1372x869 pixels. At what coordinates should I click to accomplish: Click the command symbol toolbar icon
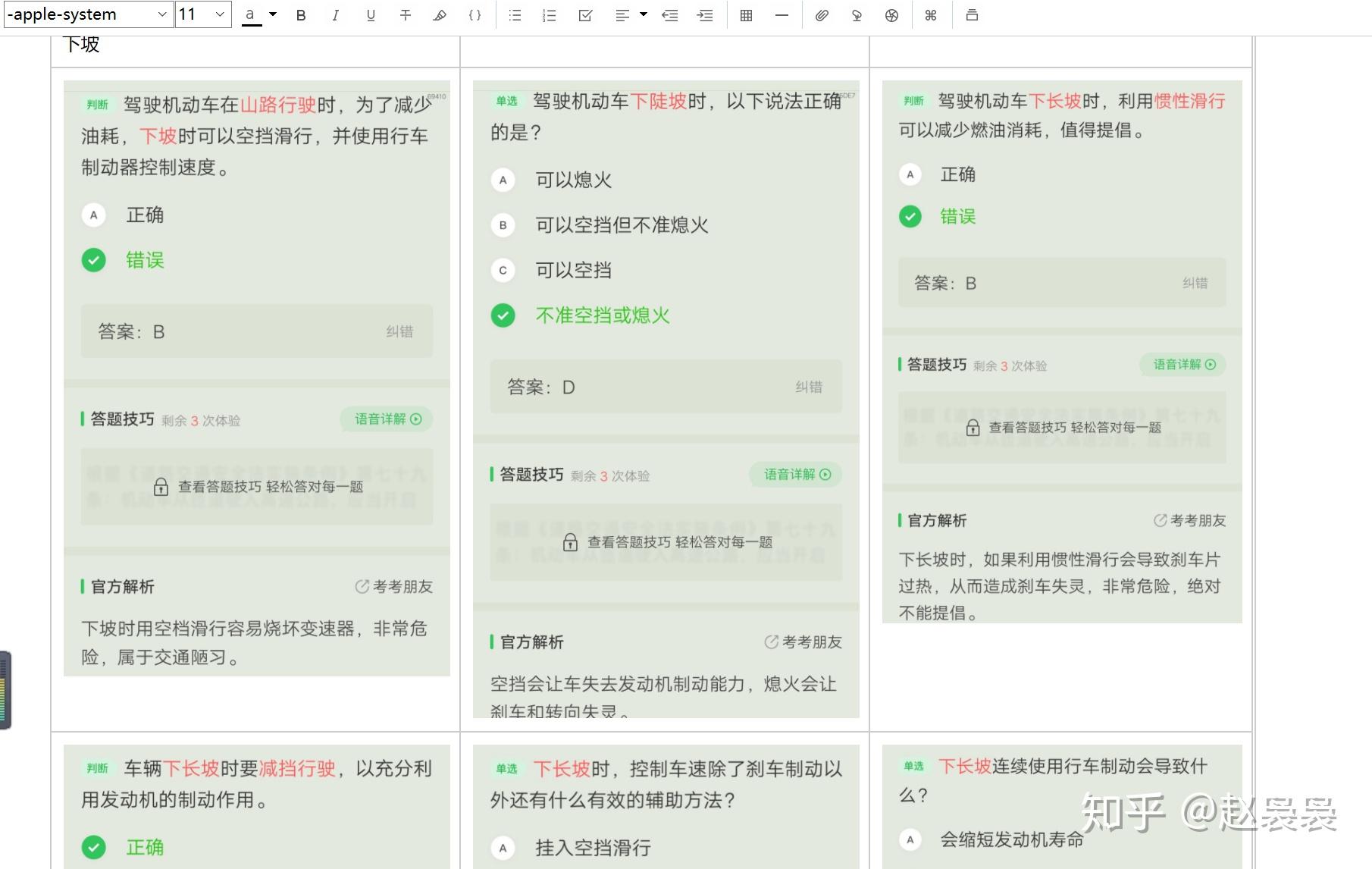point(931,15)
